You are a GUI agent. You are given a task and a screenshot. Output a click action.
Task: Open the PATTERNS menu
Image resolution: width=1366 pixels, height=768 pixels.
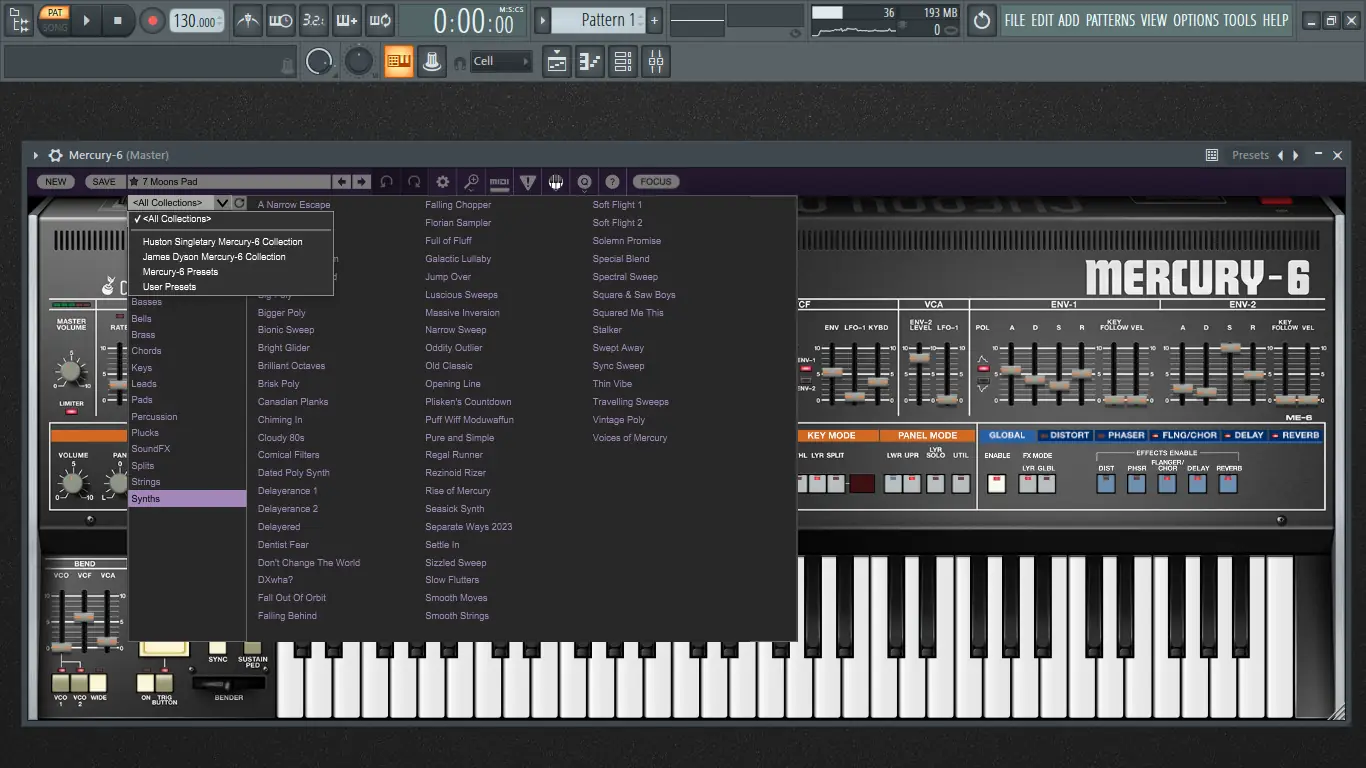[1110, 20]
